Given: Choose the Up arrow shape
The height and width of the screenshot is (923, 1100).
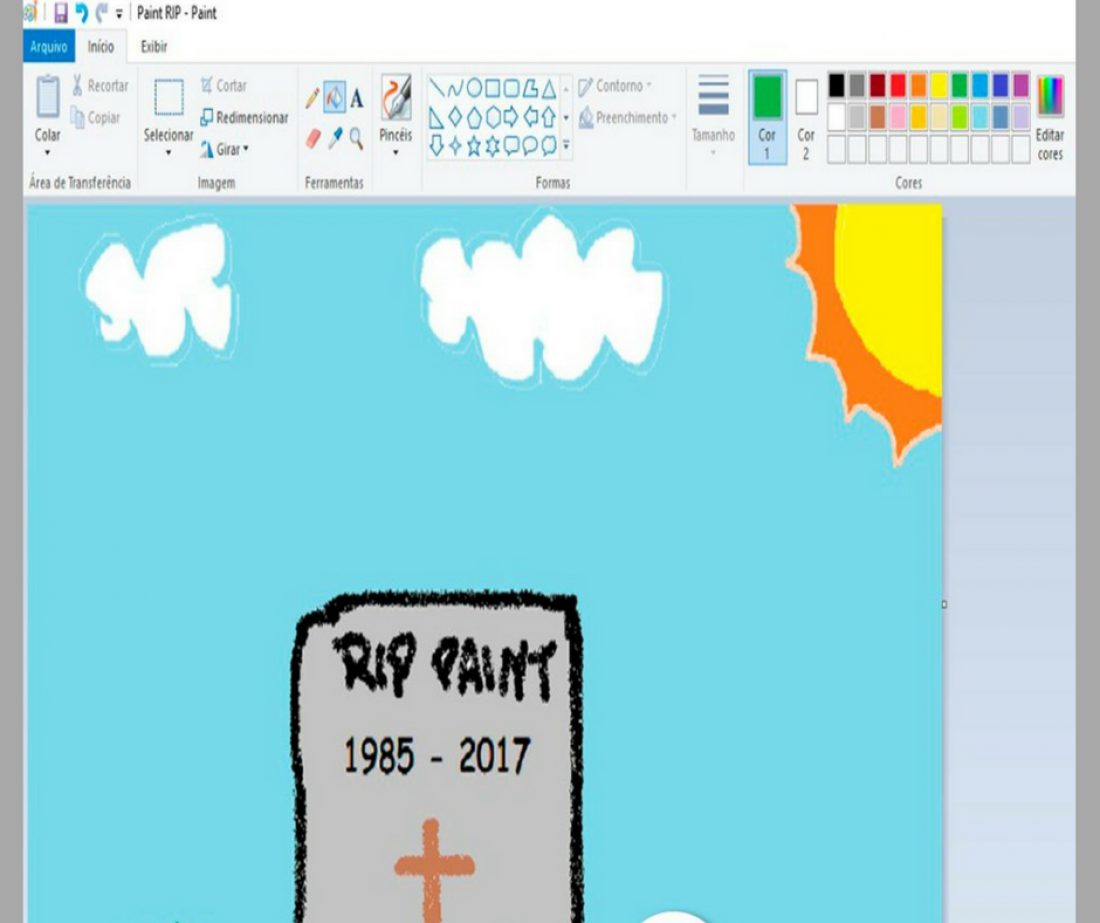Looking at the screenshot, I should (x=549, y=117).
